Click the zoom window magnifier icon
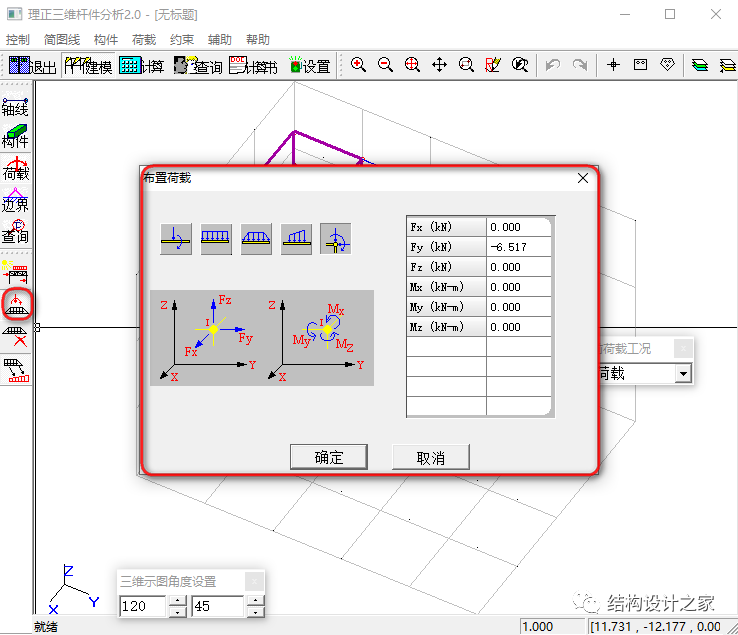Viewport: 738px width, 635px height. point(466,64)
